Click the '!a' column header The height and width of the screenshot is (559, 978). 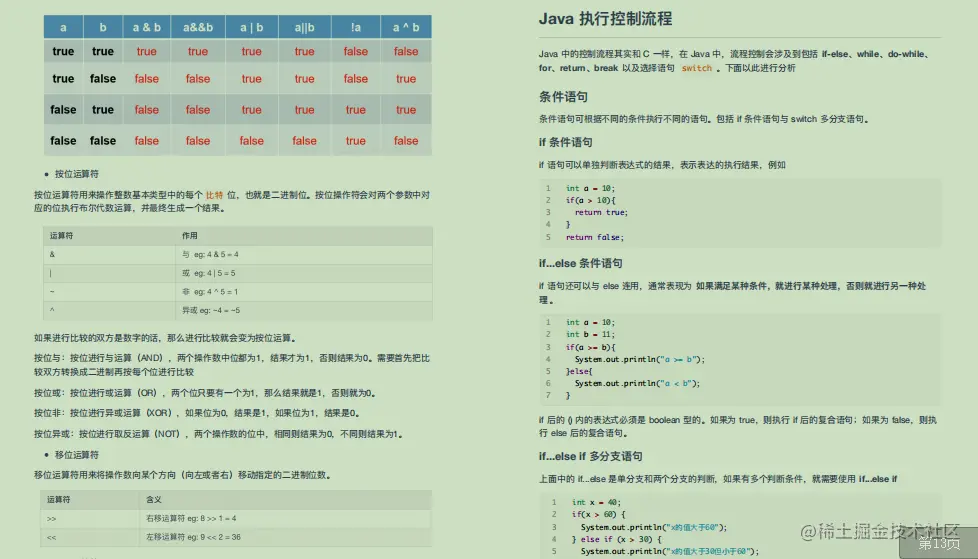(x=356, y=27)
